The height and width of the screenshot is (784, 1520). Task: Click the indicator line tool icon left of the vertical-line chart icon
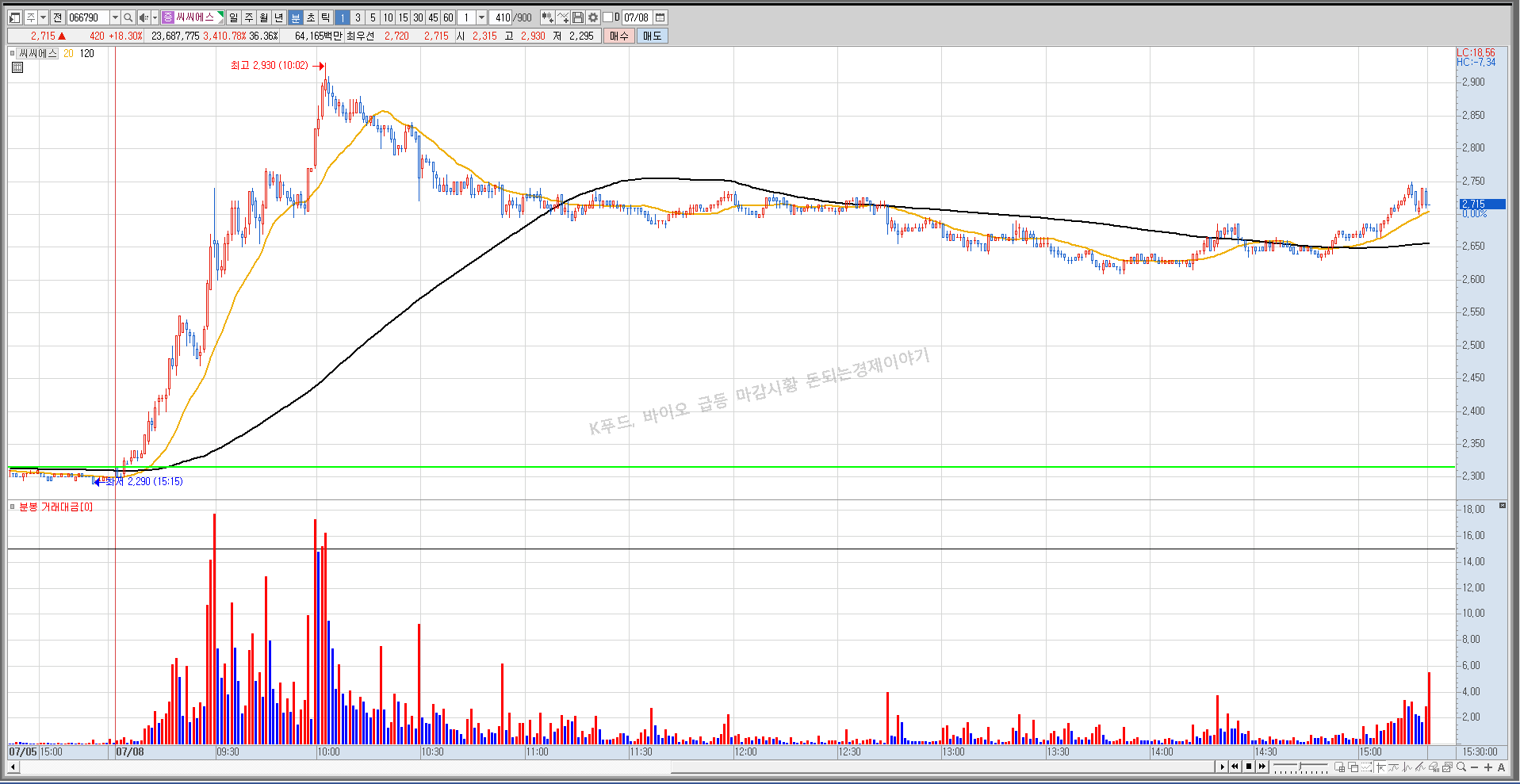pyautogui.click(x=1393, y=767)
